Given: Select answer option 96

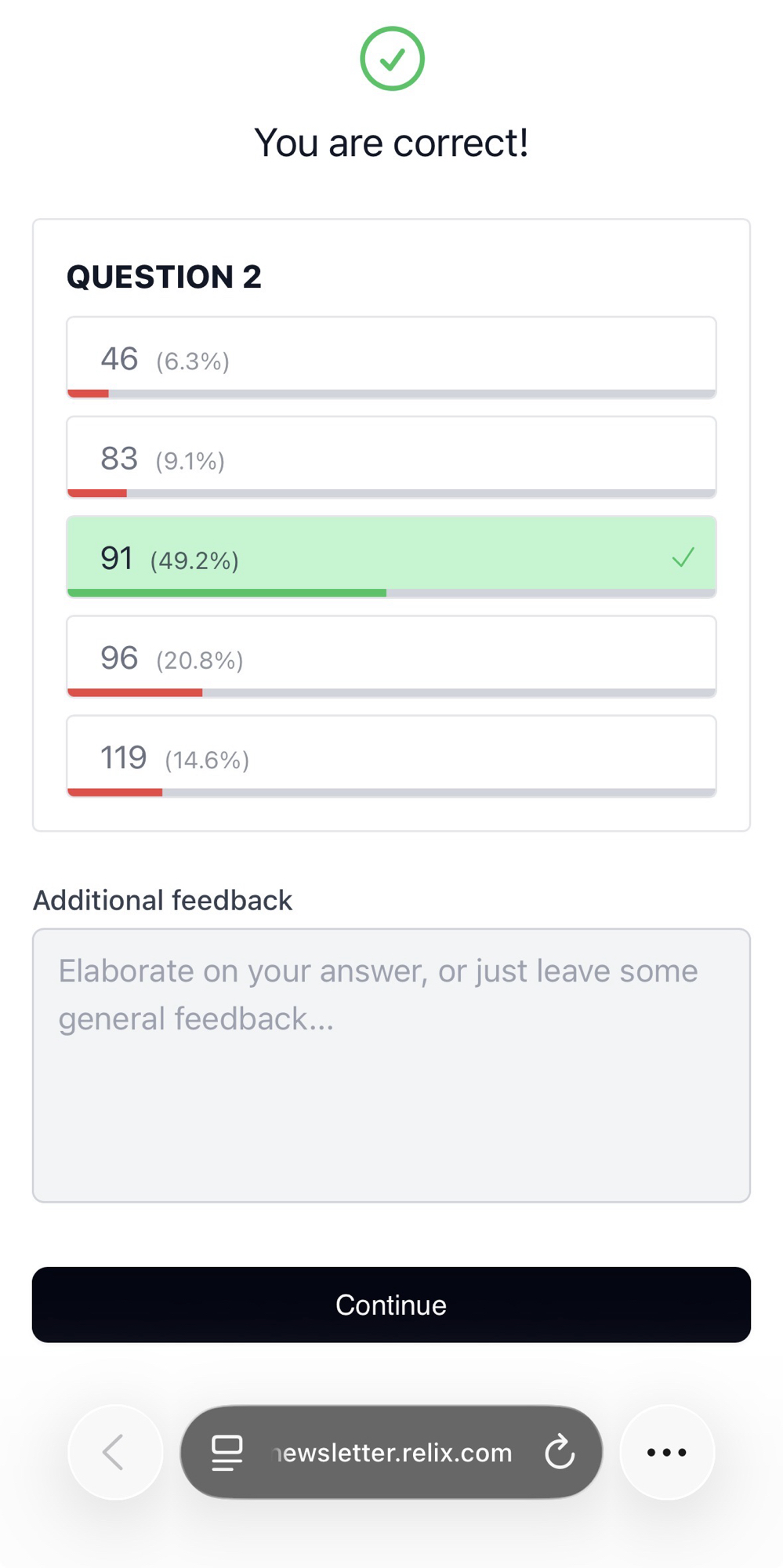Looking at the screenshot, I should click(x=391, y=656).
